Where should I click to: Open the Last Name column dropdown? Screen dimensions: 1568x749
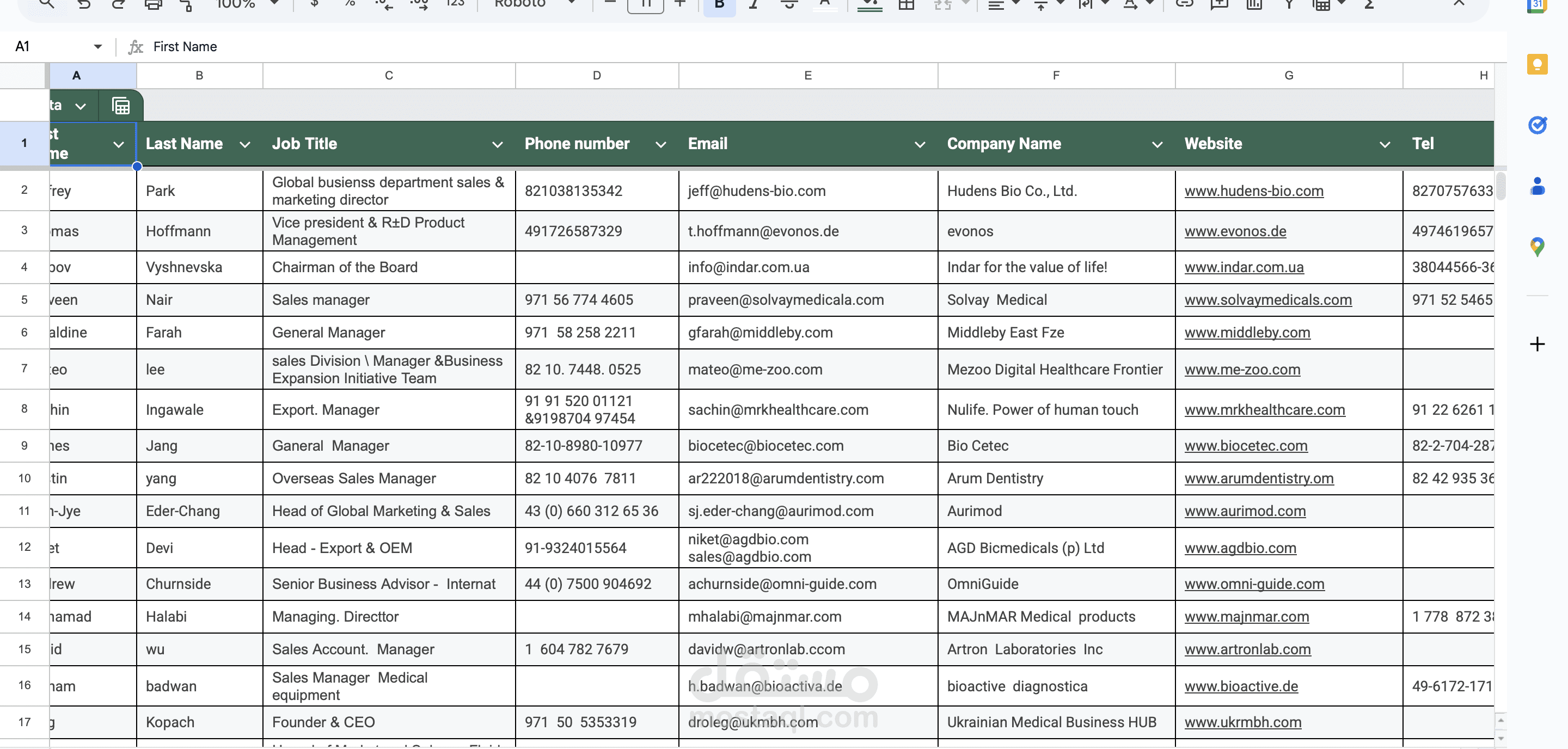point(244,144)
